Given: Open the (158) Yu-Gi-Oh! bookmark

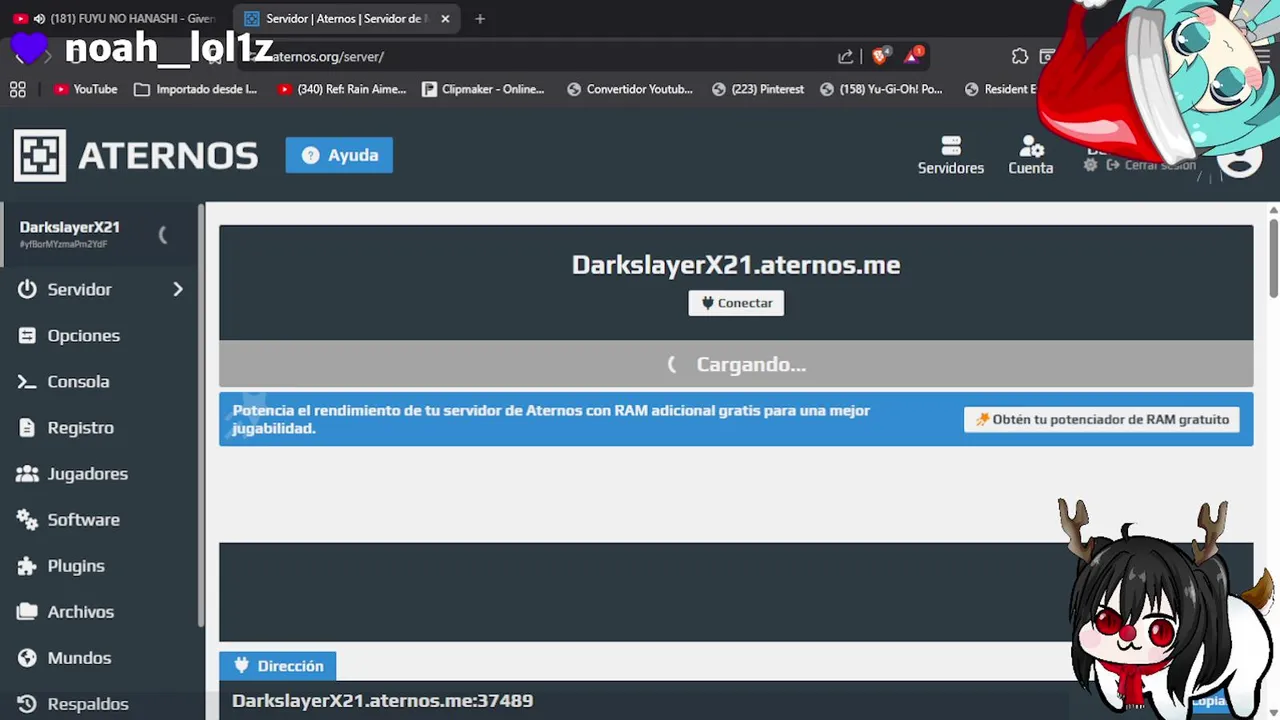Looking at the screenshot, I should tap(881, 89).
